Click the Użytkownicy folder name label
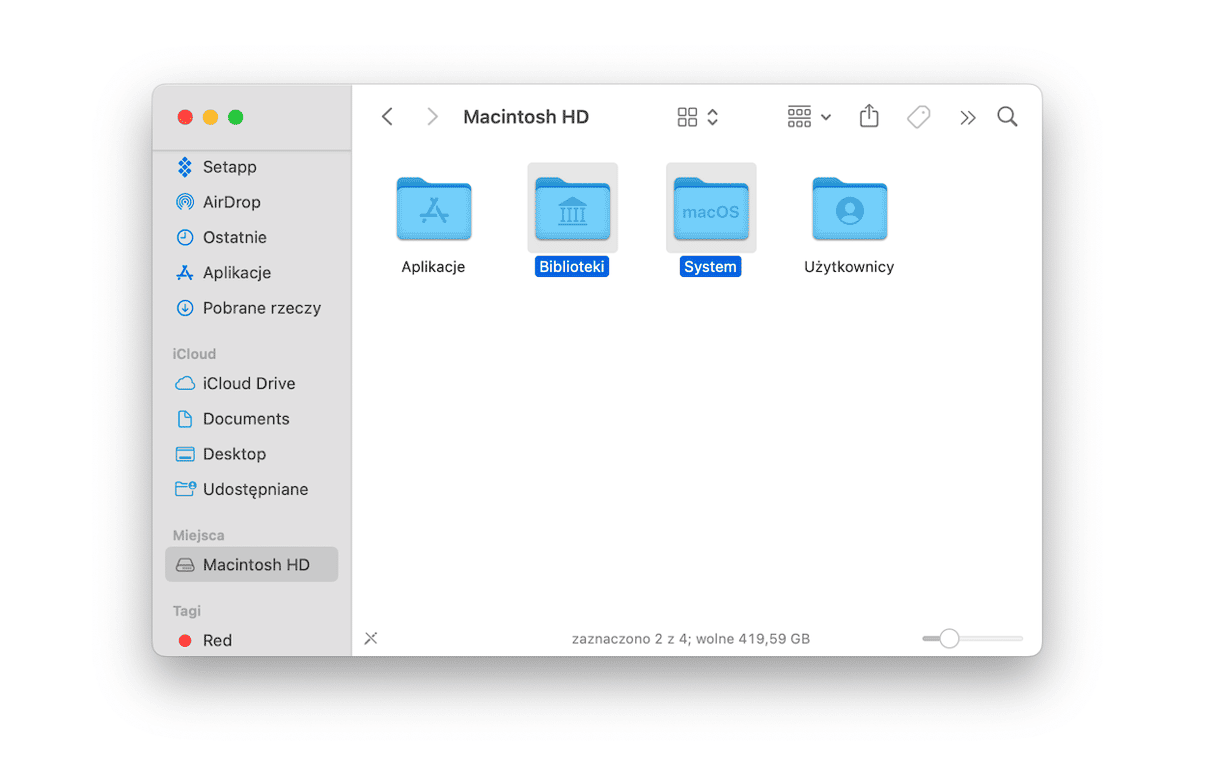This screenshot has width=1216, height=767. coord(849,267)
